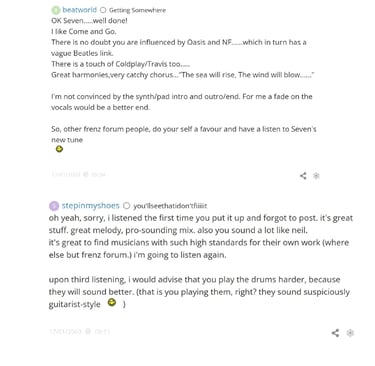Click beatworld's green avatar icon
Image resolution: width=375 pixels, height=366 pixels.
56,10
